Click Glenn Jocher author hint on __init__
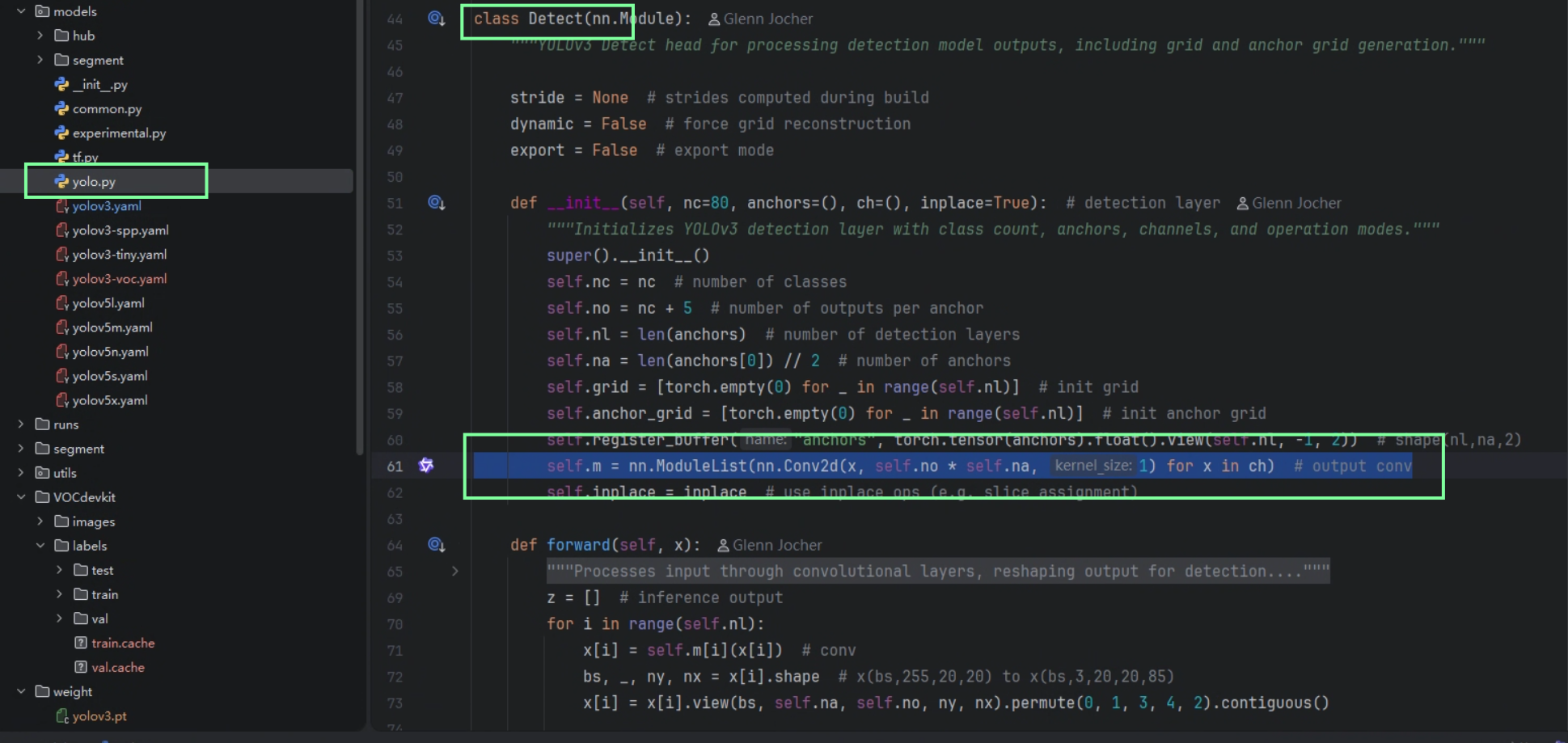 pyautogui.click(x=1296, y=203)
